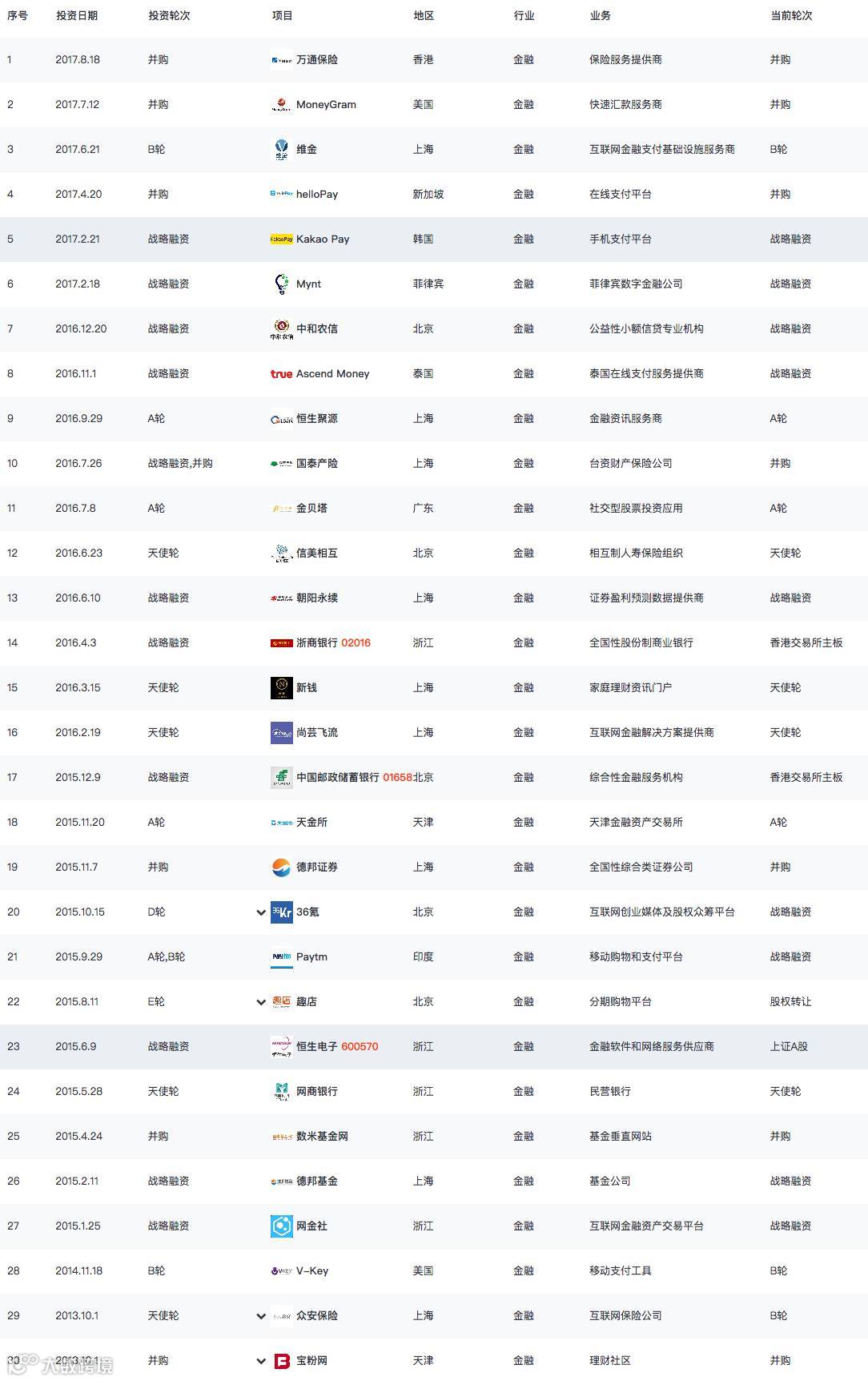Open the Kakao Pay project link
868x1381 pixels.
323,240
